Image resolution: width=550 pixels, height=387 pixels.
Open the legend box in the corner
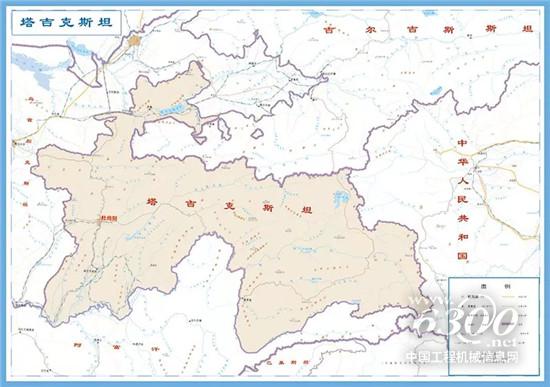click(494, 326)
